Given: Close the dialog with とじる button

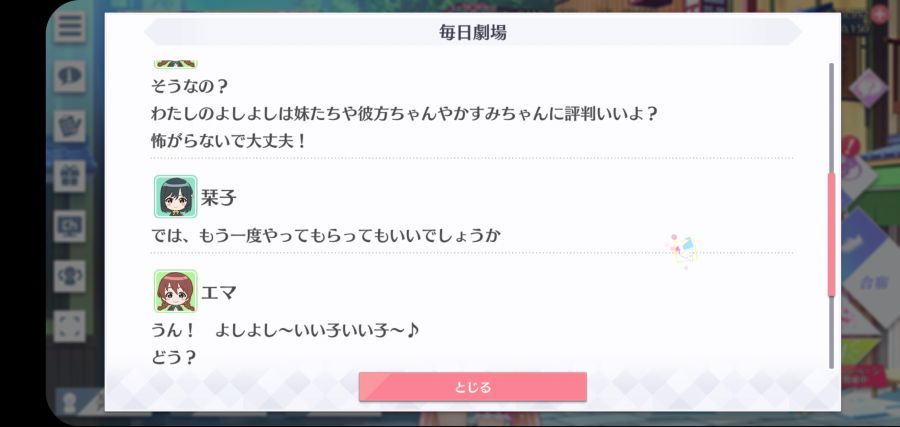Looking at the screenshot, I should coord(472,387).
